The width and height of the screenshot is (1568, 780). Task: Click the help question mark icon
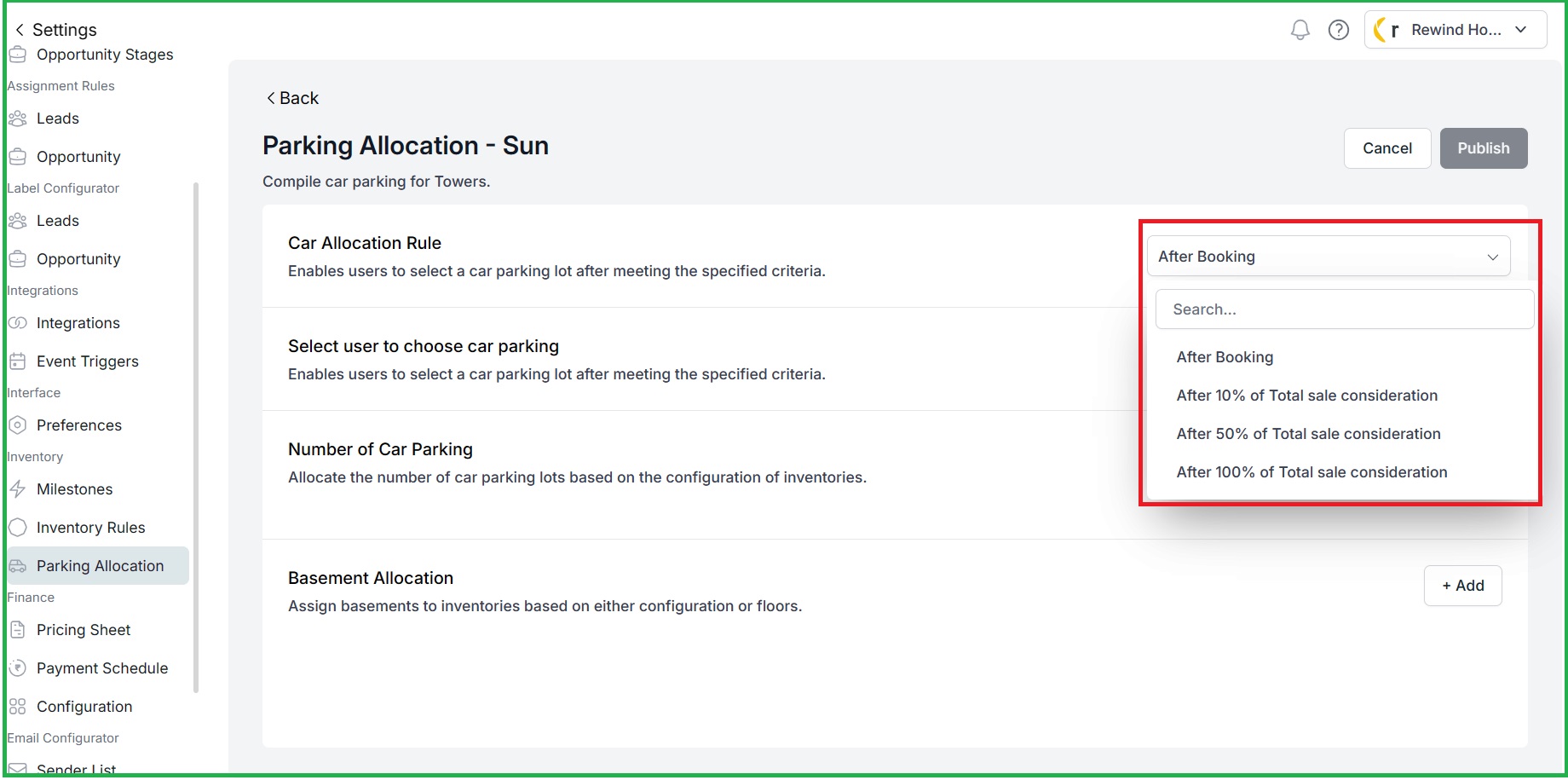click(x=1339, y=30)
